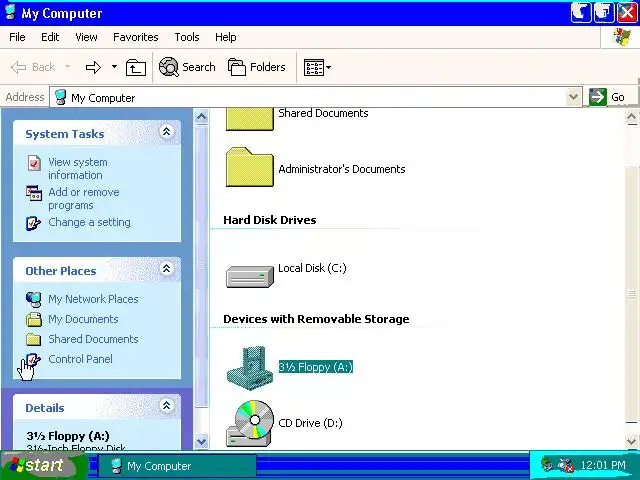Click the highlighted 3½ Floppy (A:) label
Image resolution: width=640 pixels, height=480 pixels.
(x=316, y=367)
